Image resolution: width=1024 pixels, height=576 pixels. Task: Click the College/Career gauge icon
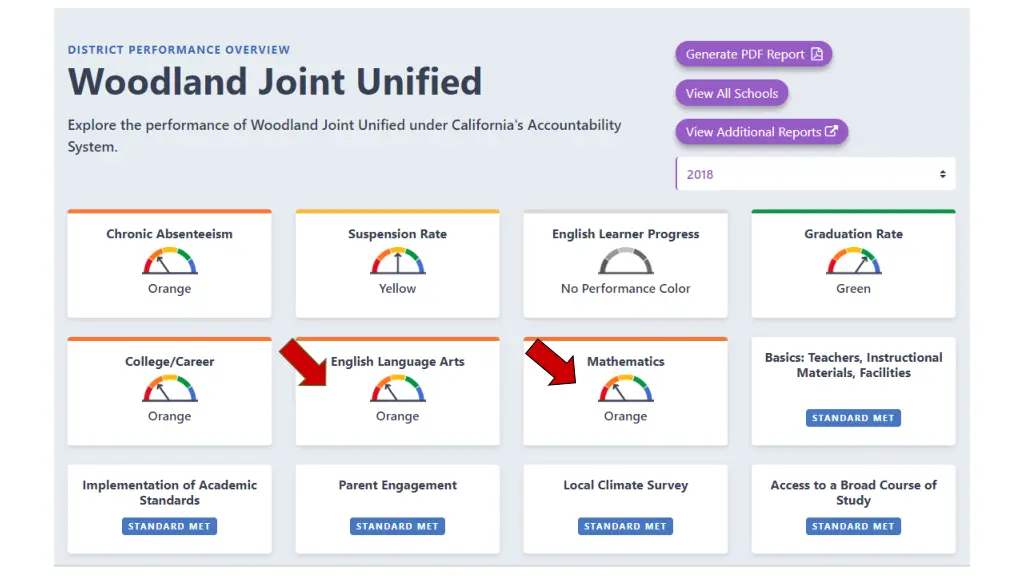click(170, 389)
